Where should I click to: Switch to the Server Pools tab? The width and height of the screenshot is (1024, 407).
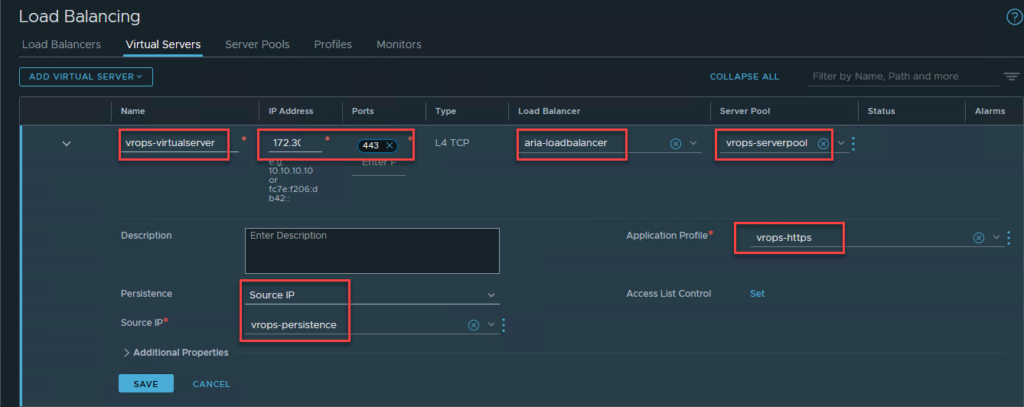coord(257,45)
